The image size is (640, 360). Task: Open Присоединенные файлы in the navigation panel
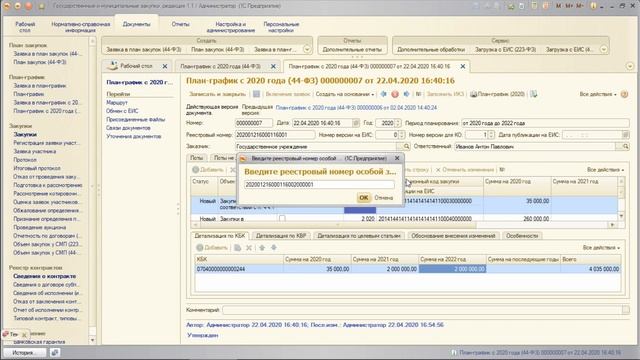click(x=136, y=120)
